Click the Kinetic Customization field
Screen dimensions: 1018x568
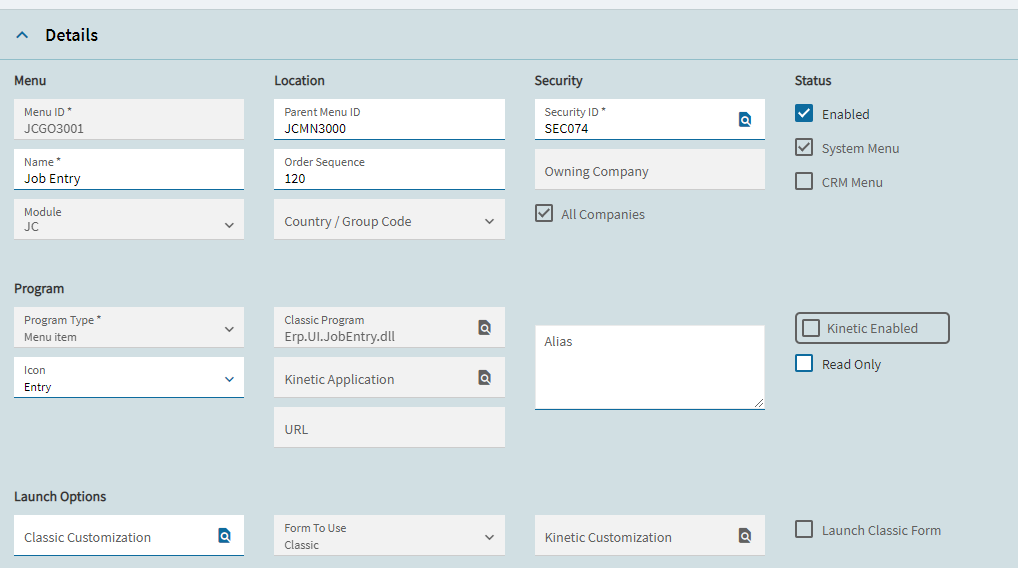(x=650, y=536)
